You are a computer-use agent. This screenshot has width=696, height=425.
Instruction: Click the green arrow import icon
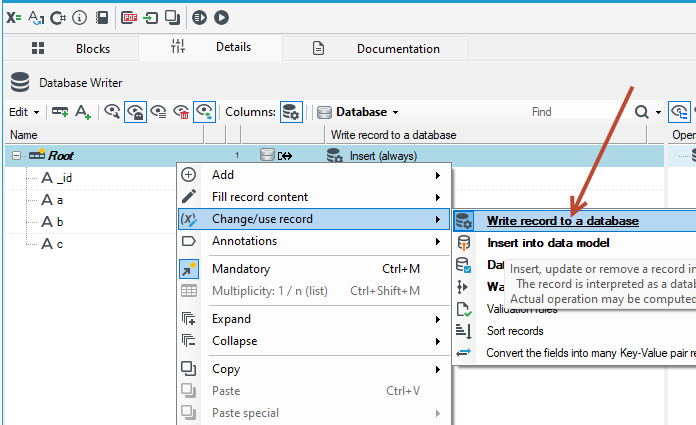[151, 18]
